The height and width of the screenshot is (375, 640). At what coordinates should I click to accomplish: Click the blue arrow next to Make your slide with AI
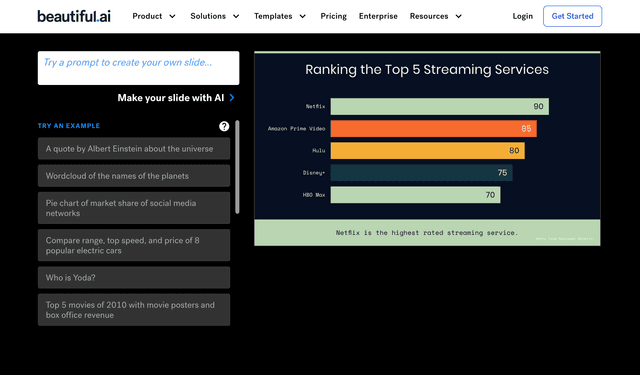click(232, 98)
